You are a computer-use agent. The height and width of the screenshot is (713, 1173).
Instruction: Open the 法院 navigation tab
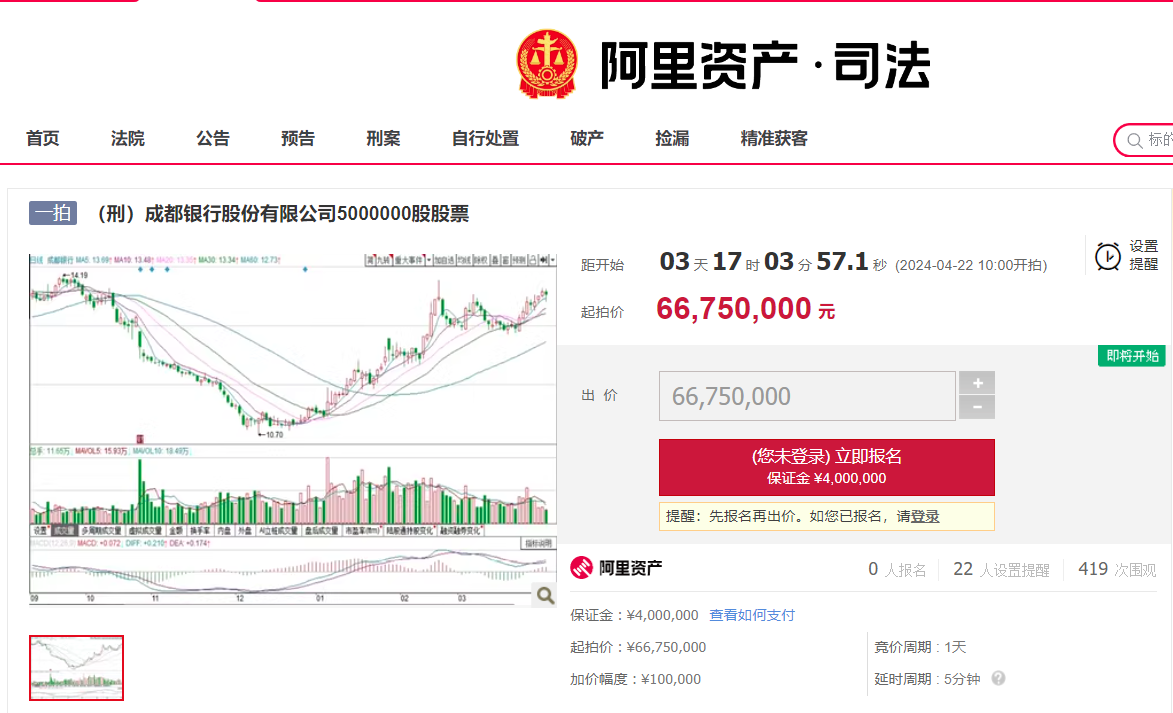(x=128, y=138)
